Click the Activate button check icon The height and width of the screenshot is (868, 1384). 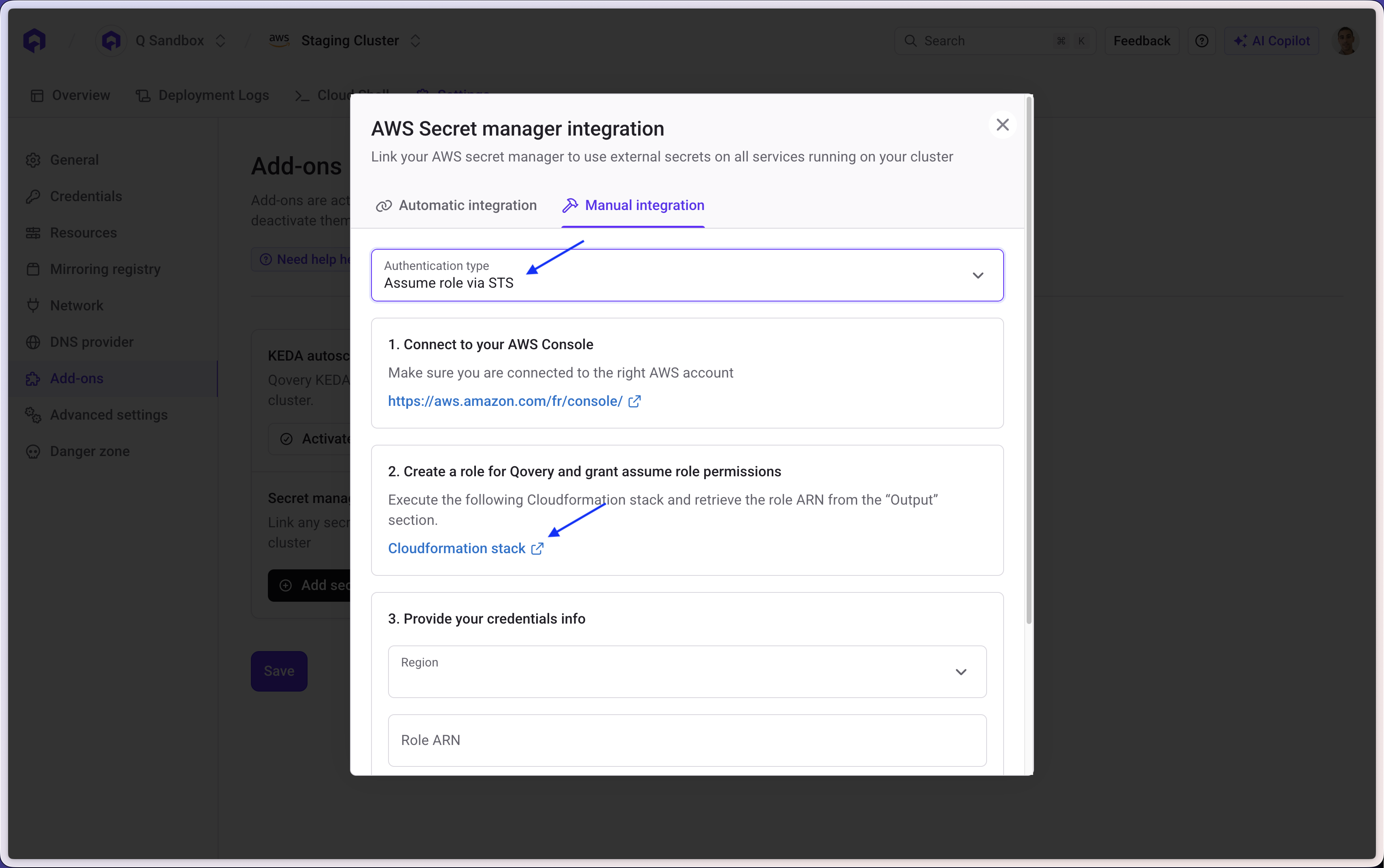[x=286, y=439]
